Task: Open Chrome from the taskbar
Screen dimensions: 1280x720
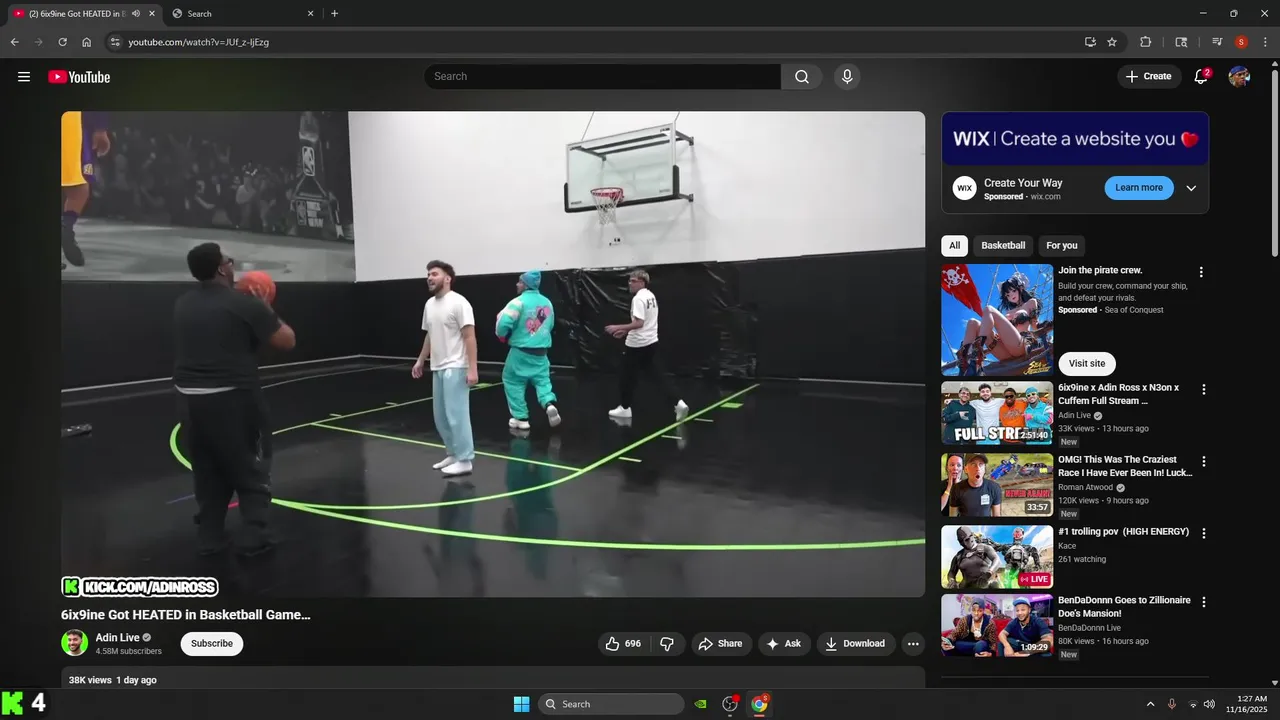Action: pyautogui.click(x=759, y=704)
